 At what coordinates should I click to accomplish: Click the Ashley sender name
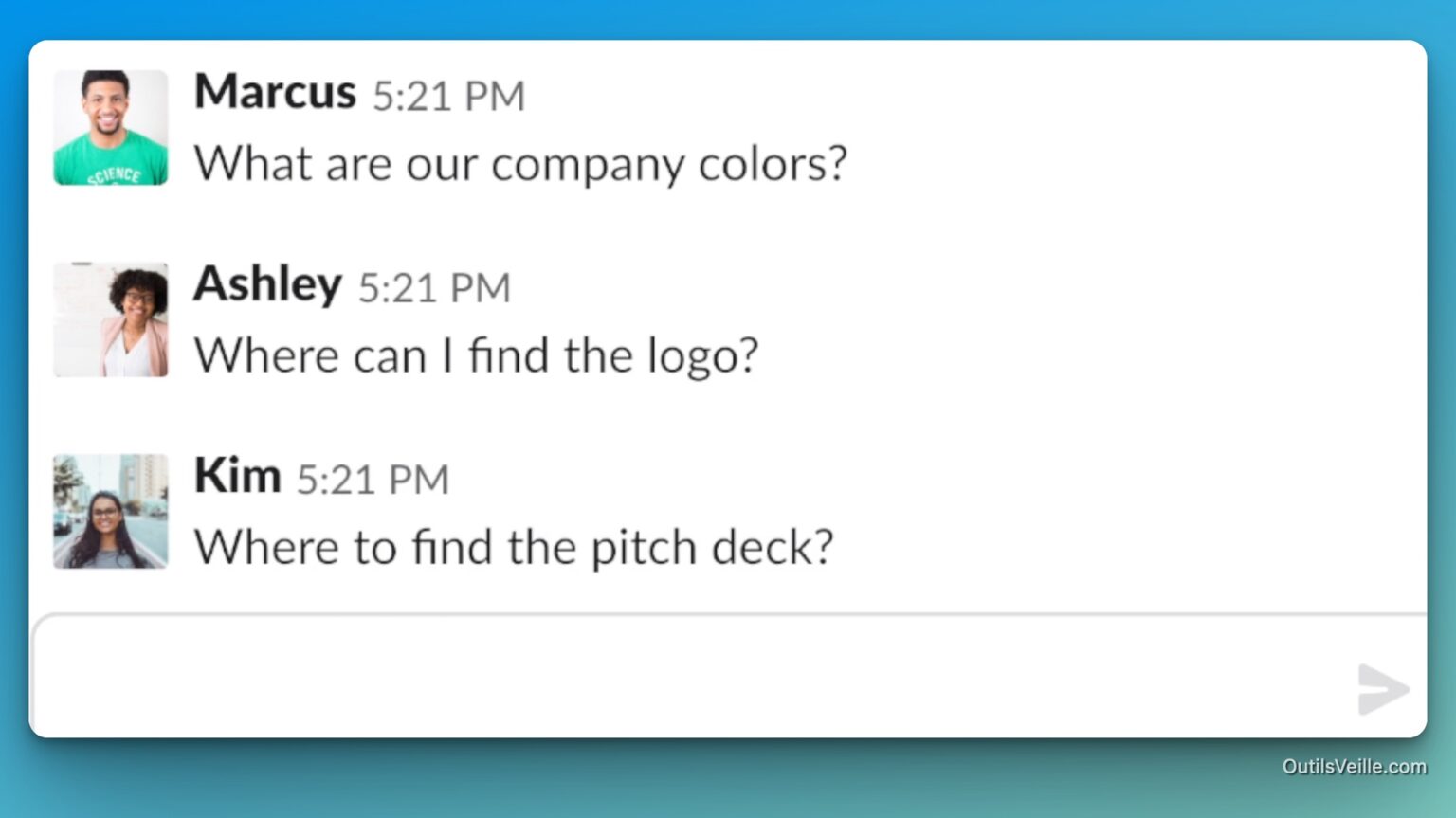(267, 284)
